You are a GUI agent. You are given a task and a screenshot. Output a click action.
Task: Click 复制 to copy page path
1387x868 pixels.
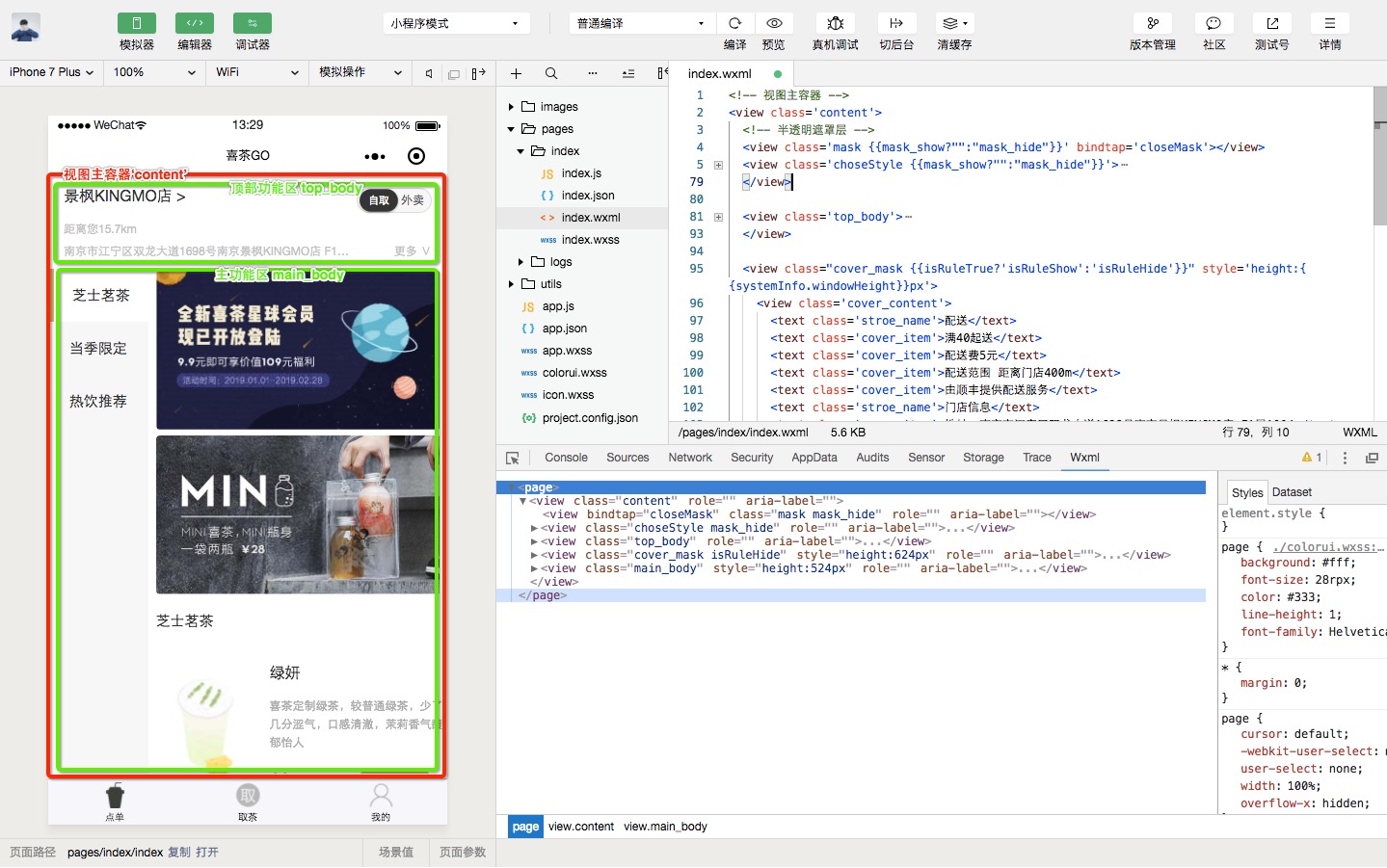[x=179, y=853]
